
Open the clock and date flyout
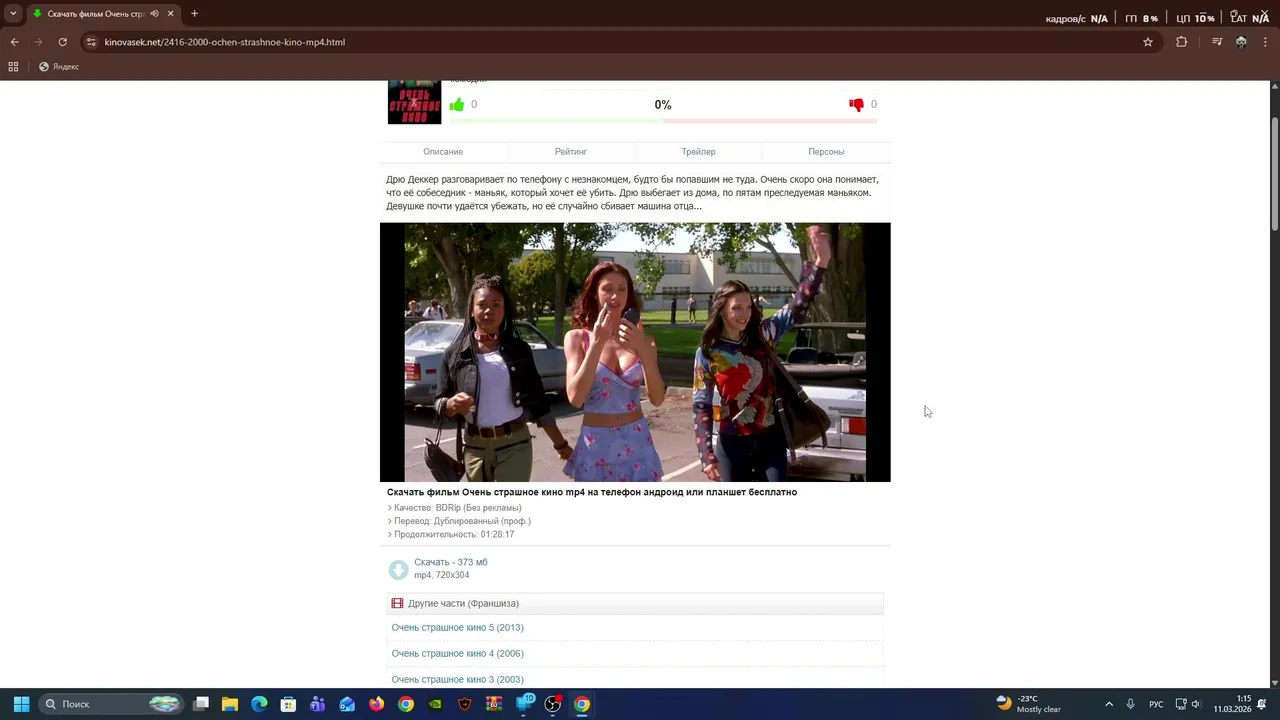[x=1232, y=704]
